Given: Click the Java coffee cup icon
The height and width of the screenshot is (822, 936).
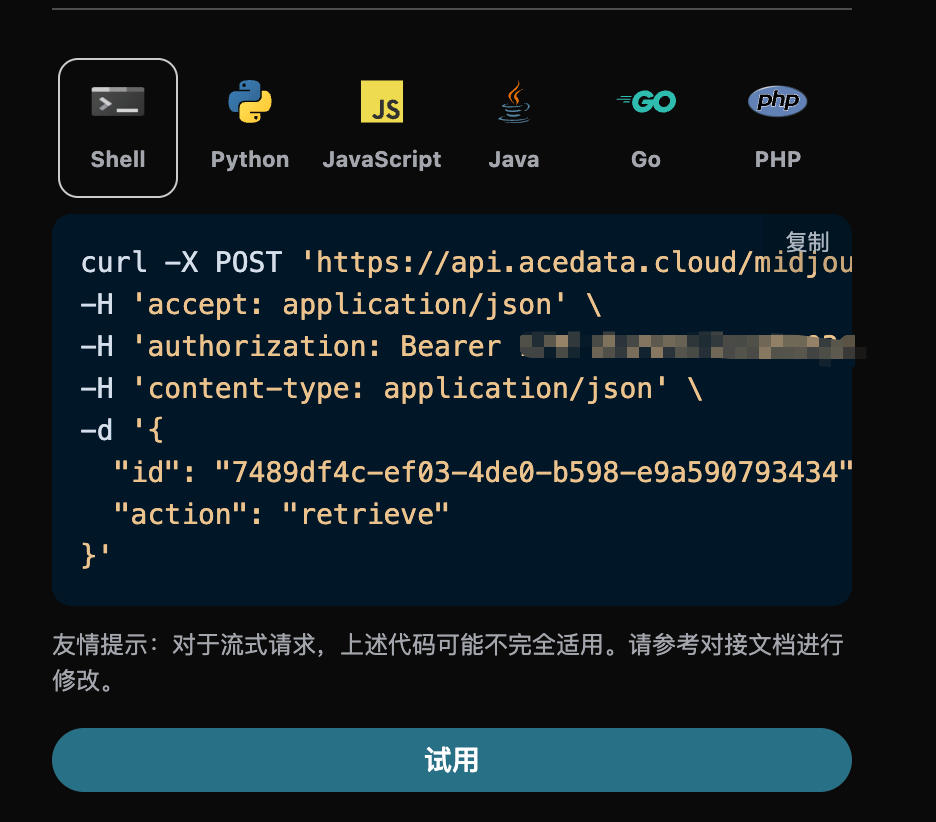Looking at the screenshot, I should click(514, 102).
